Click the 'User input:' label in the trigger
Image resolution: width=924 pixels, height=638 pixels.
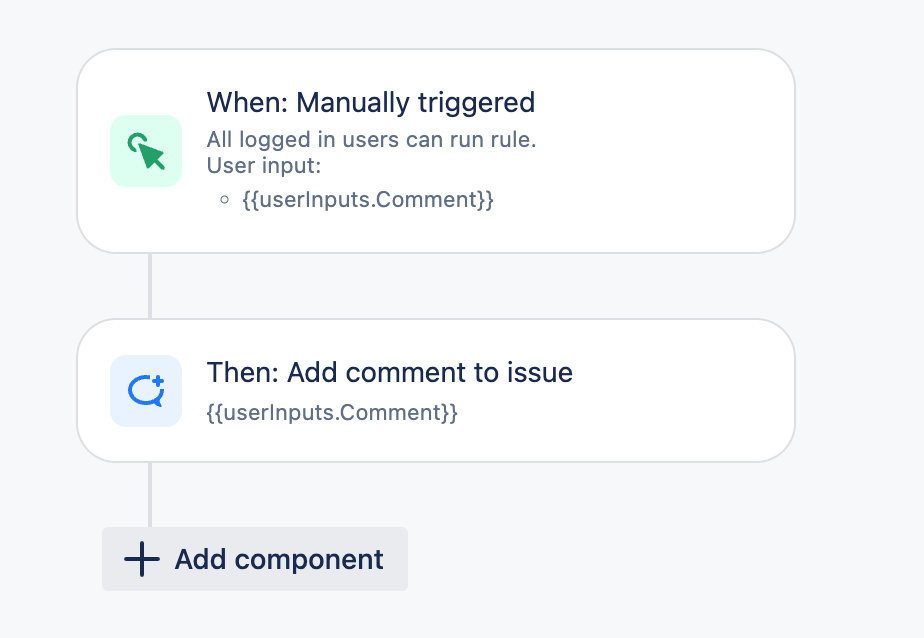coord(263,166)
